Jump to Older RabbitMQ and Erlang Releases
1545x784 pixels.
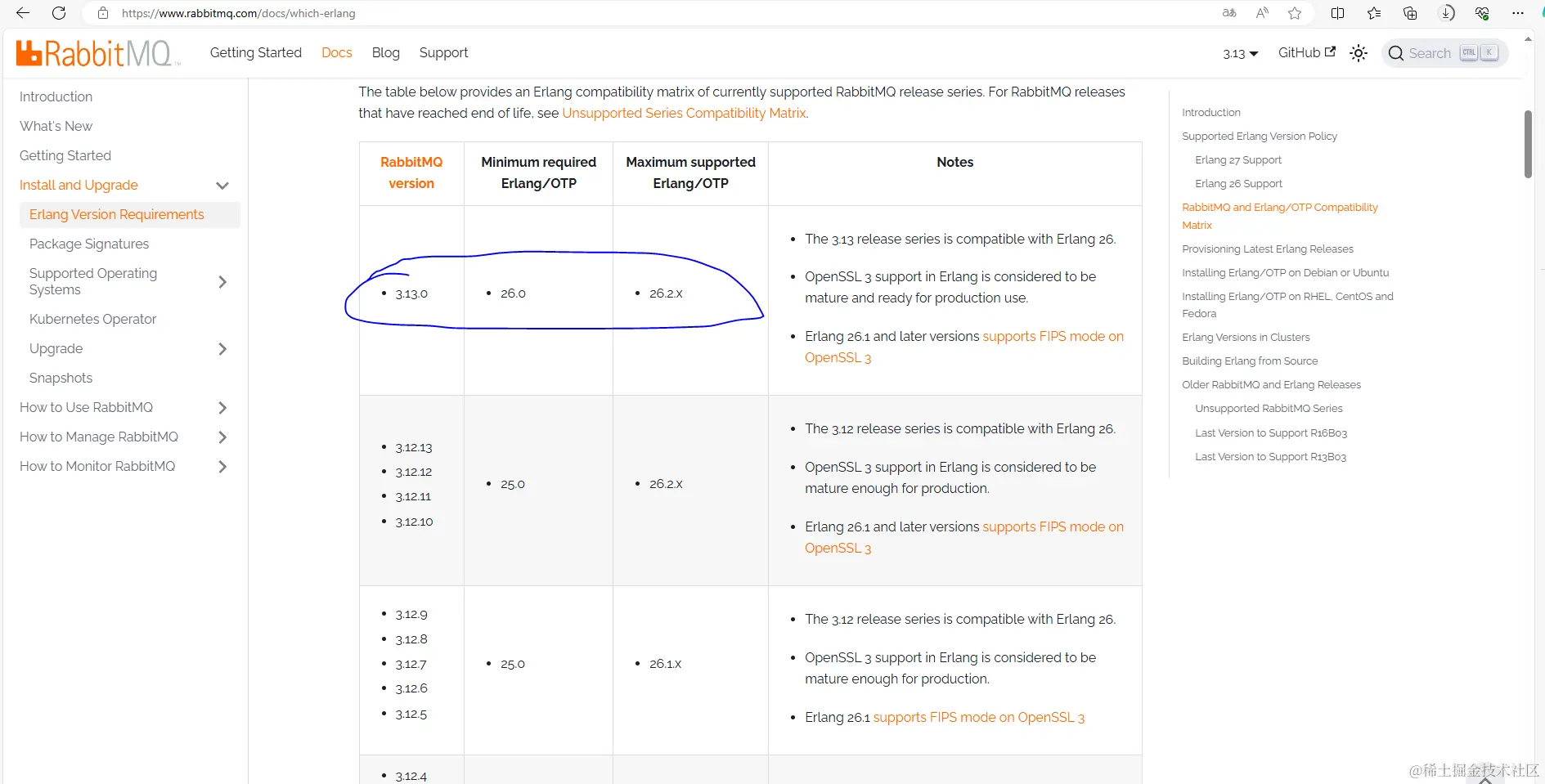(1271, 384)
